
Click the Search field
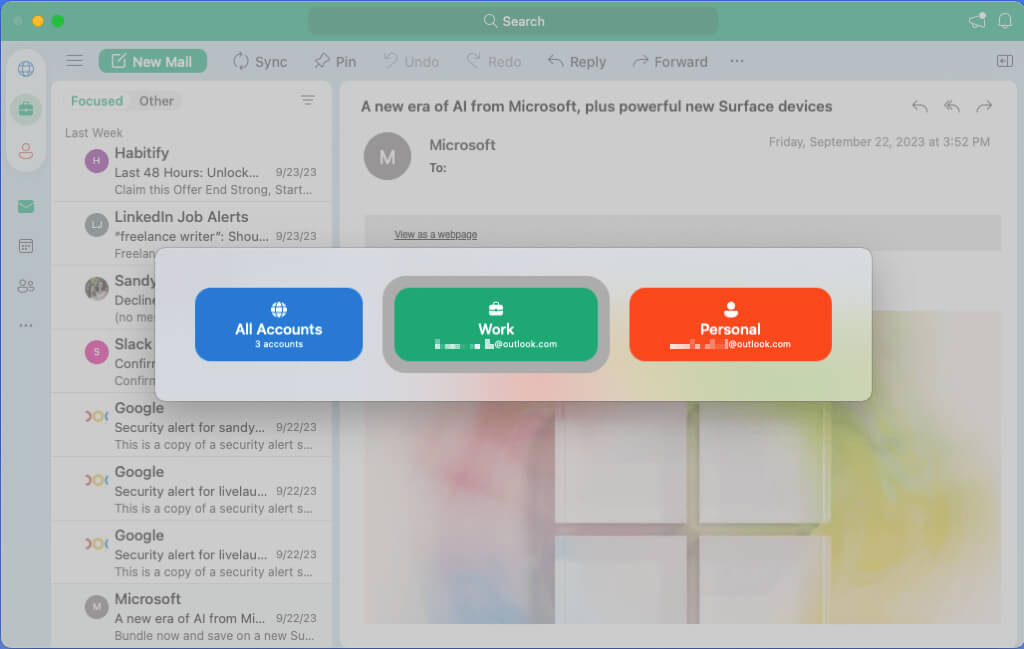(x=513, y=21)
